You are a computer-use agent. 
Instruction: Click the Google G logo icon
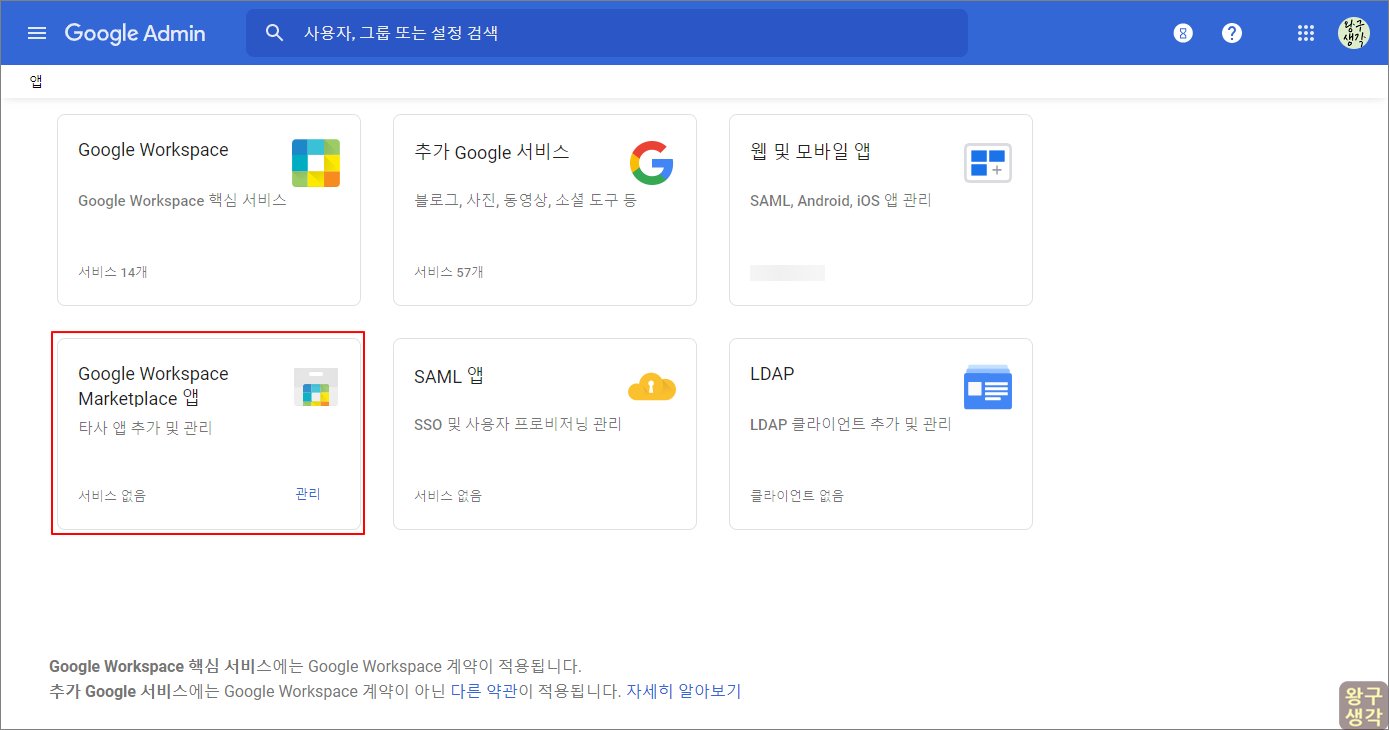click(x=652, y=163)
